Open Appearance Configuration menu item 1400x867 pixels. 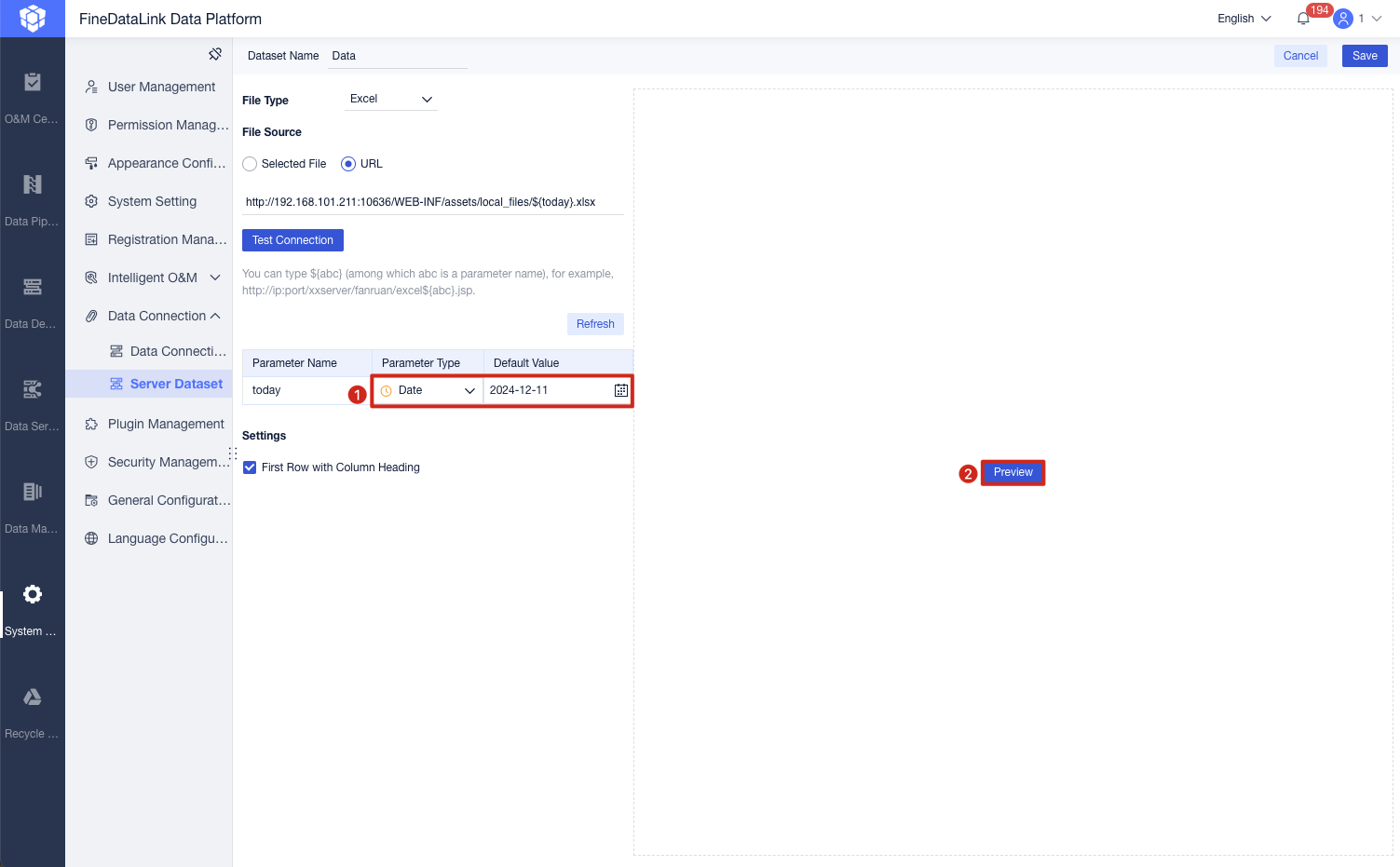pyautogui.click(x=149, y=163)
